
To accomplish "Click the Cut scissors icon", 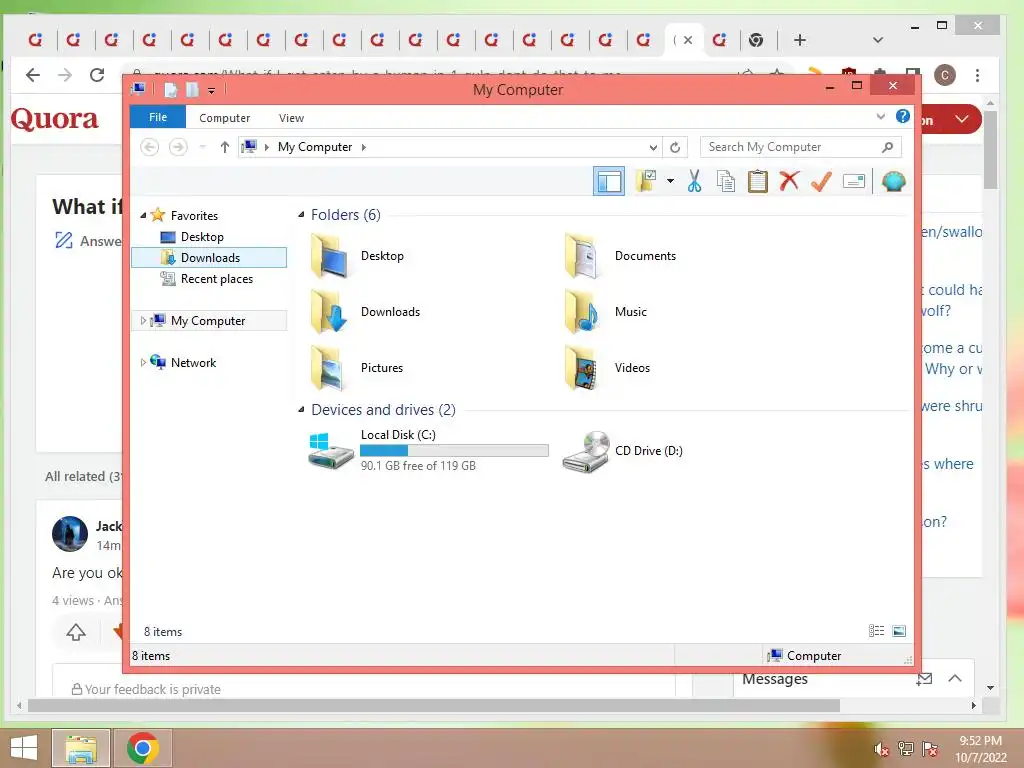I will tap(694, 181).
